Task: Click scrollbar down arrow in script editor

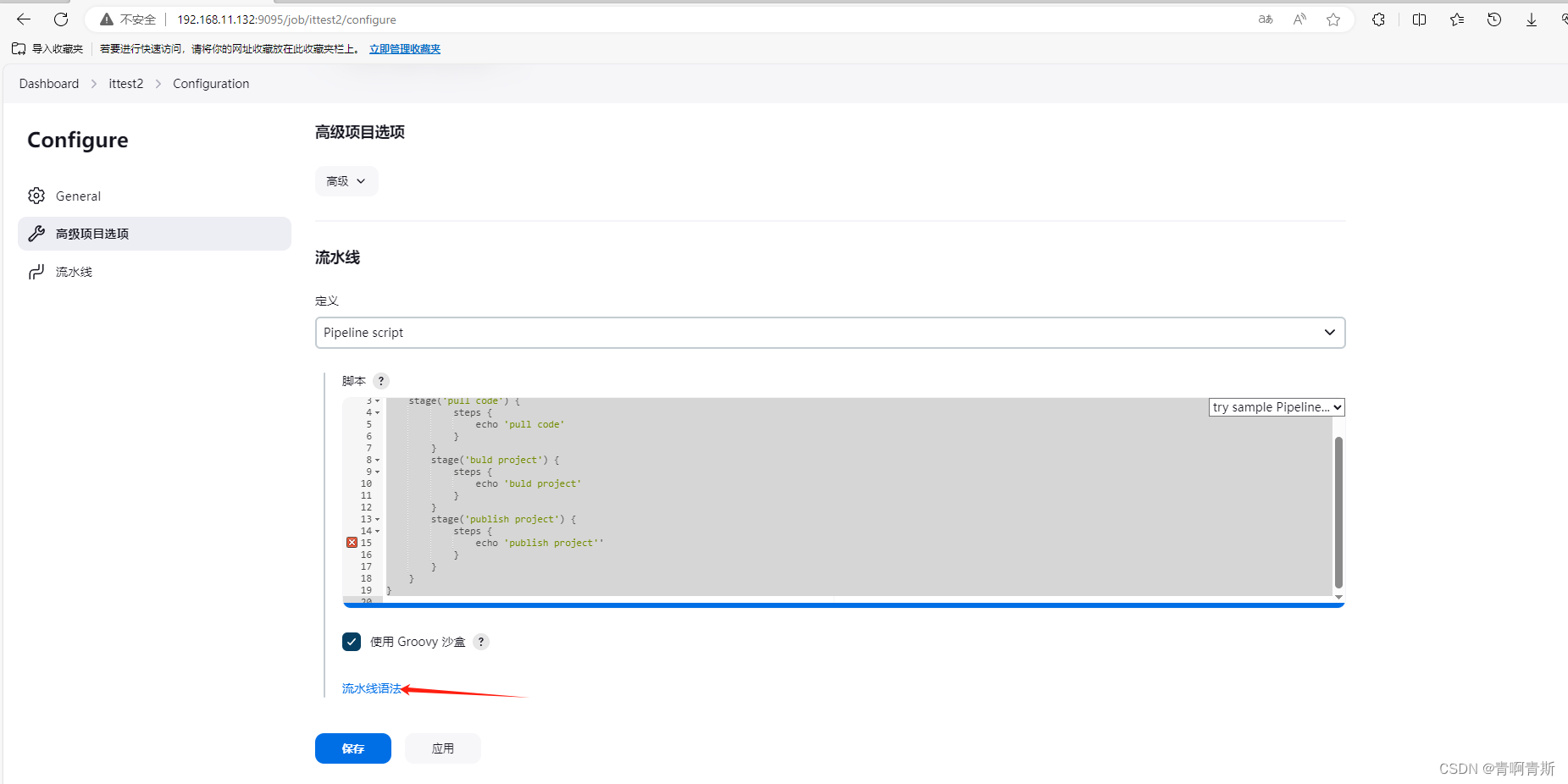Action: click(x=1338, y=597)
